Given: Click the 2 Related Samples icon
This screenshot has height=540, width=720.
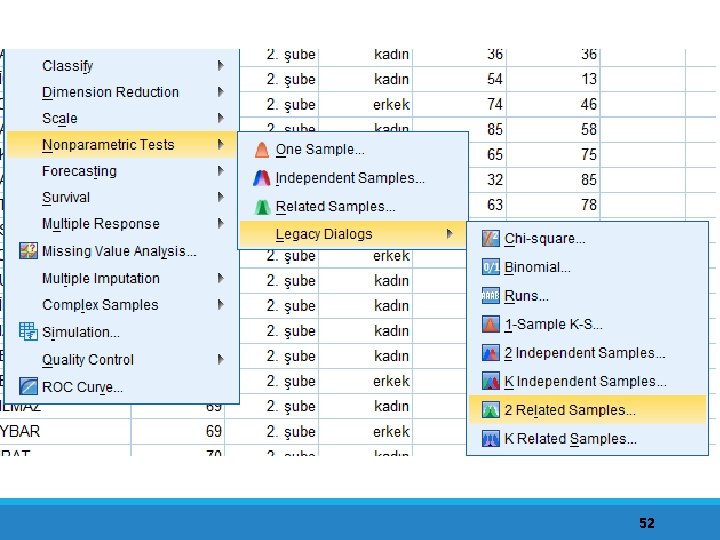Looking at the screenshot, I should 490,410.
